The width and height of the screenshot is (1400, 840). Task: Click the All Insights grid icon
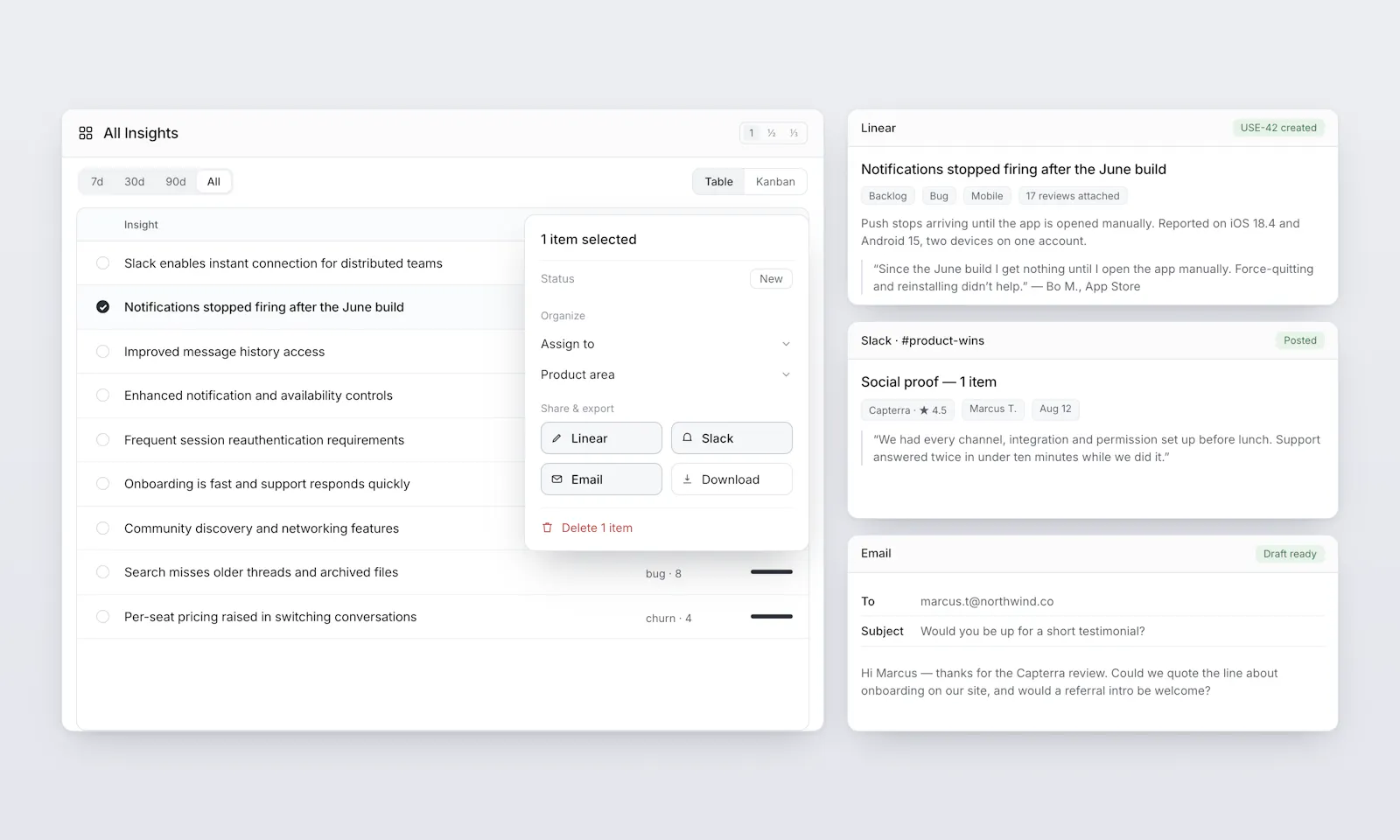[86, 133]
